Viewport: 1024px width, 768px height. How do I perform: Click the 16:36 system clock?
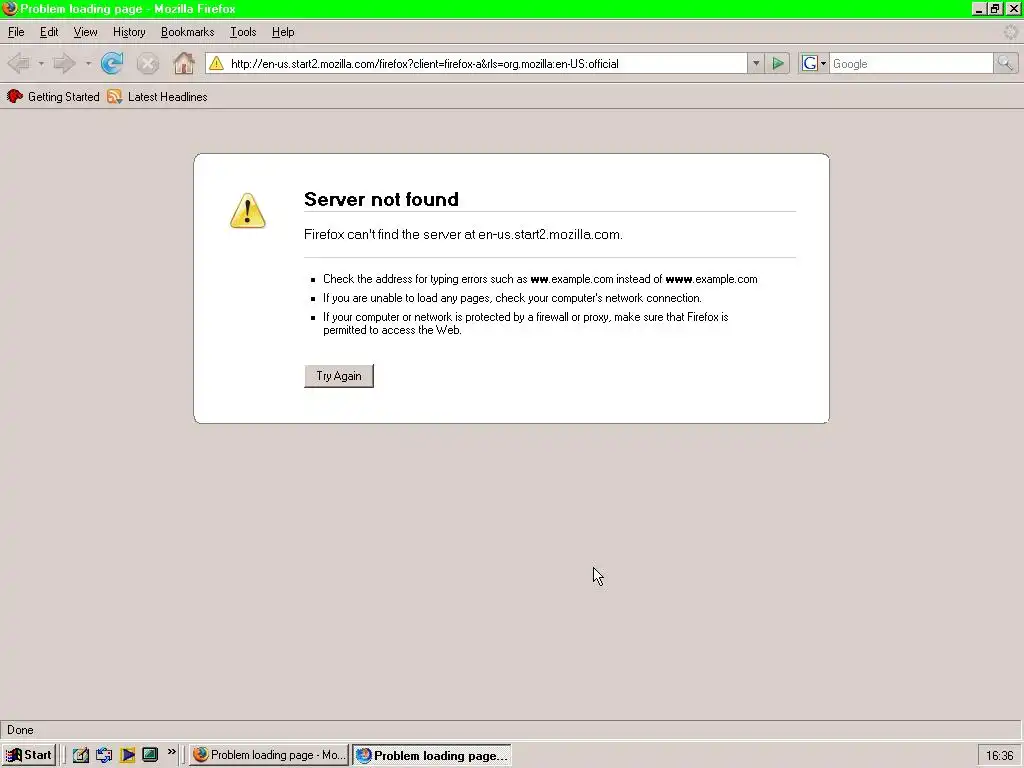pos(999,756)
